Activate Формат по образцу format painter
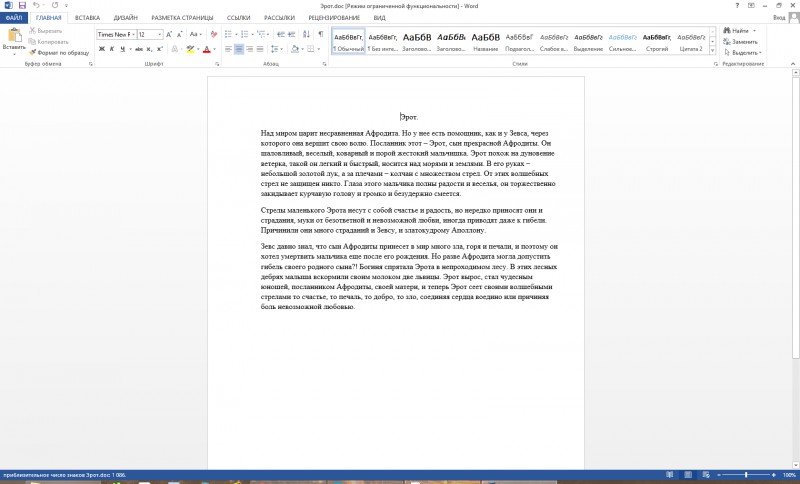Viewport: 800px width, 484px height. pos(59,53)
